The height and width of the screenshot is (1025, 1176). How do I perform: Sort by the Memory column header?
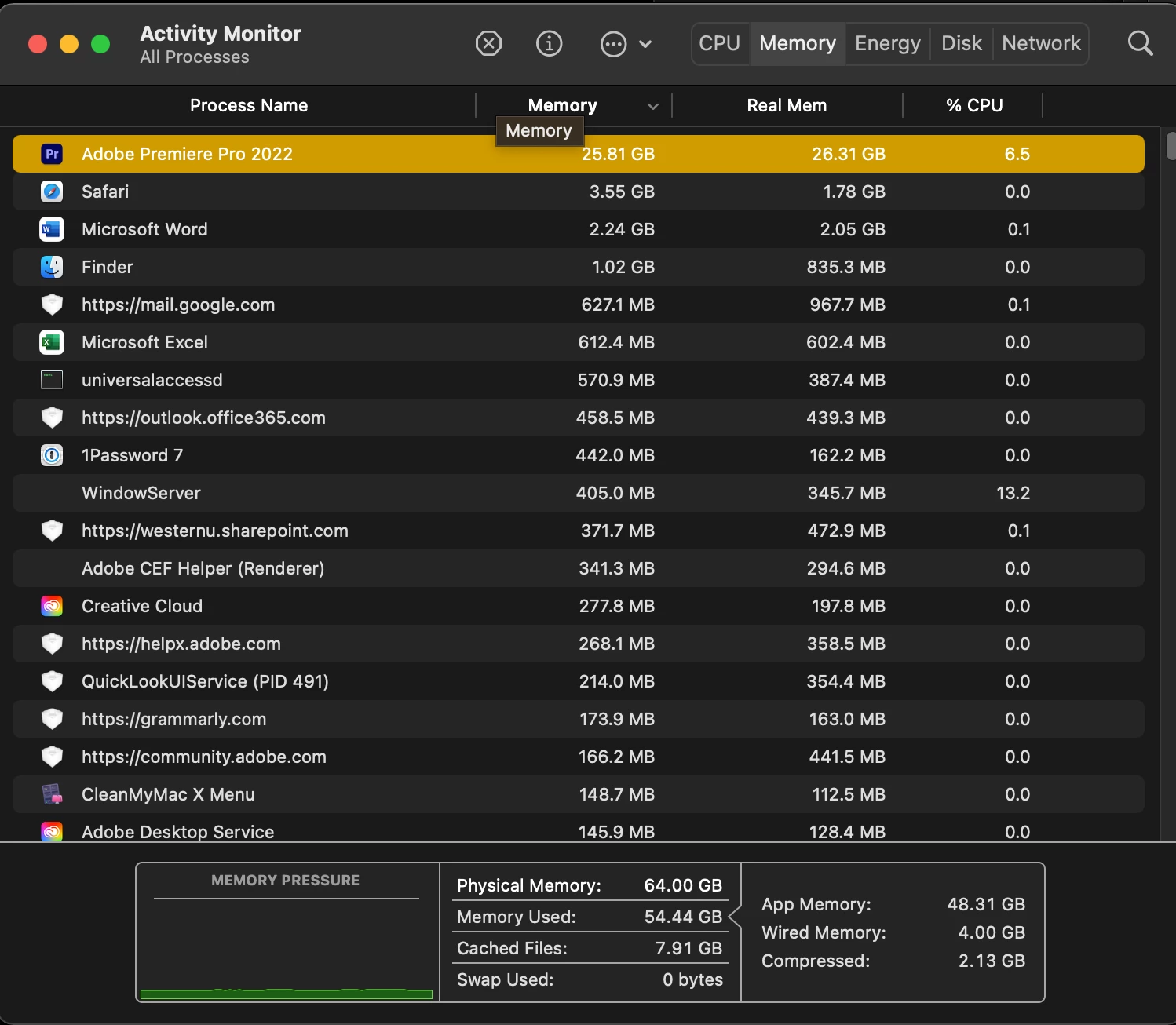563,105
